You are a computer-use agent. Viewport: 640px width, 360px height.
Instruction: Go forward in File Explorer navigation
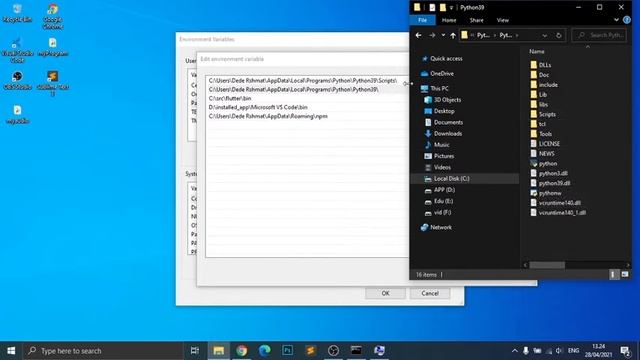click(432, 36)
